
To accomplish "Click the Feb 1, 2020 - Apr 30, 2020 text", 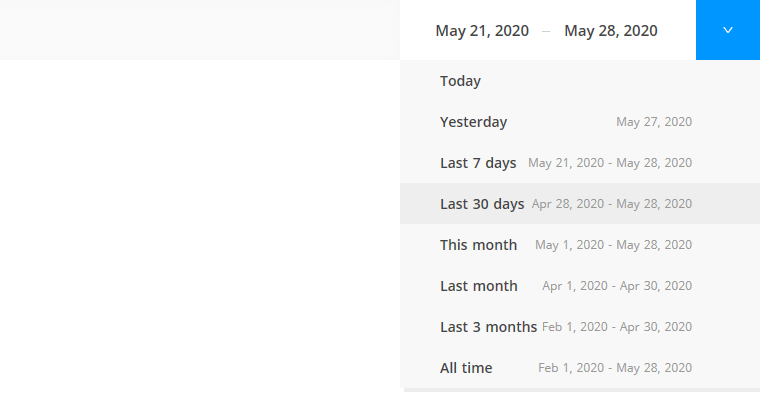I will pyautogui.click(x=617, y=327).
